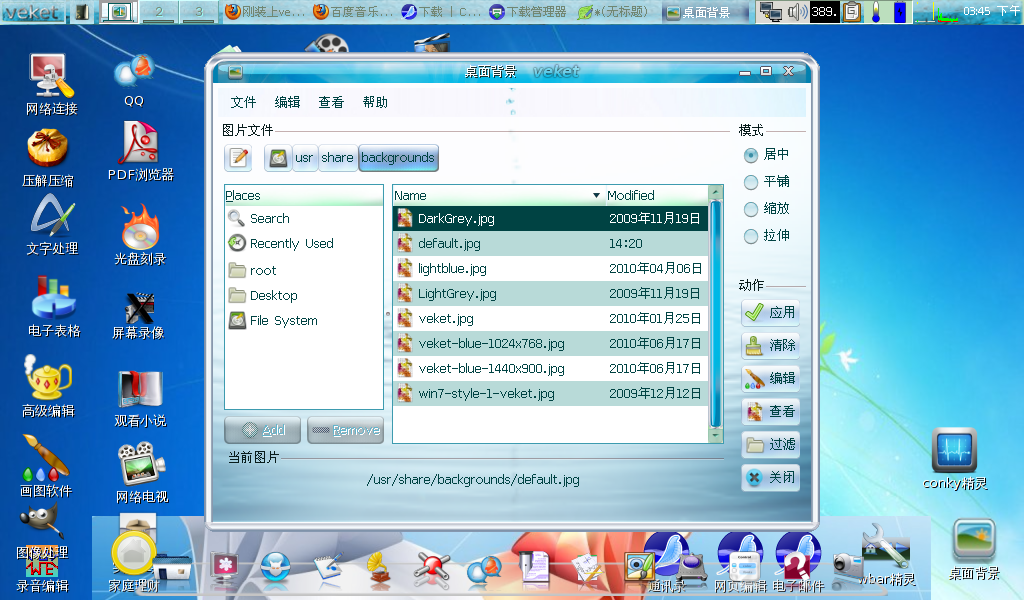Open the notepad-with-pen icon in dock
The width and height of the screenshot is (1024, 600).
click(327, 567)
